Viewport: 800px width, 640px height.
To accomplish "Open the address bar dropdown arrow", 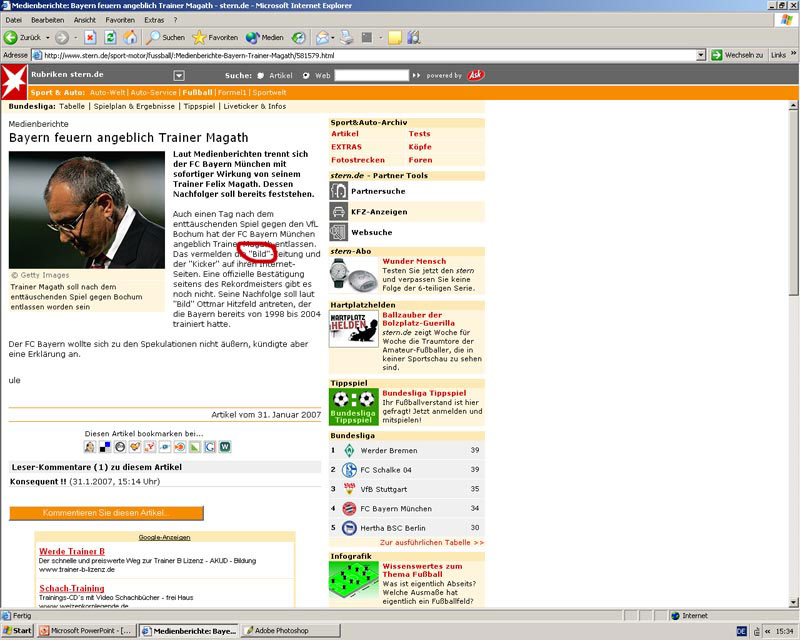I will point(701,55).
